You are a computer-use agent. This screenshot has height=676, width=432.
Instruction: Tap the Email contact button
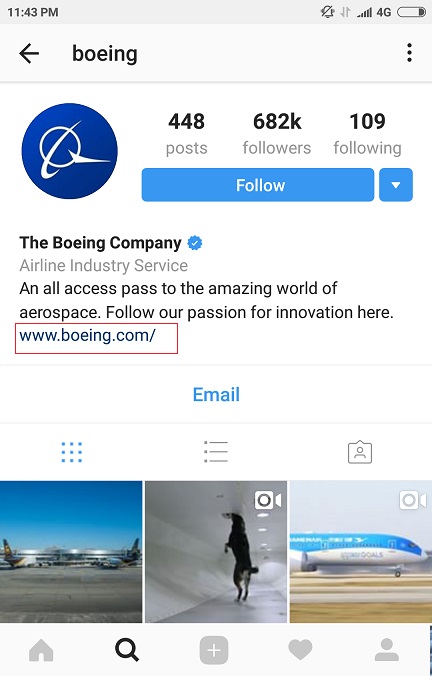tap(216, 394)
